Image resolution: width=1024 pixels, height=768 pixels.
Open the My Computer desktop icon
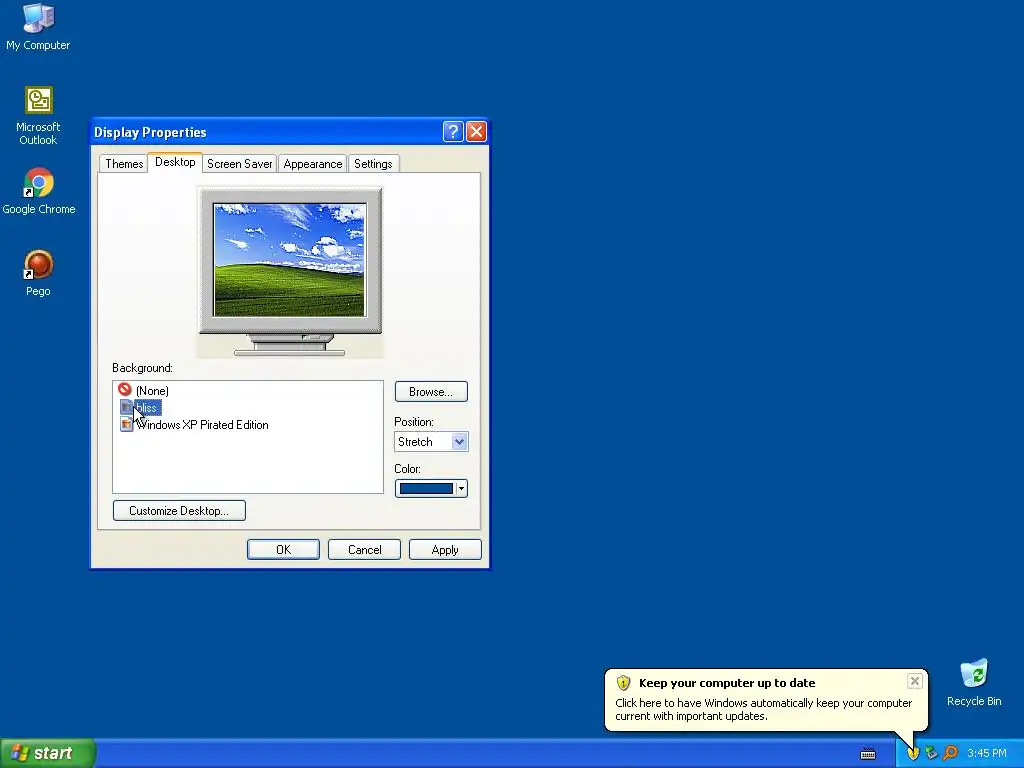click(x=38, y=26)
